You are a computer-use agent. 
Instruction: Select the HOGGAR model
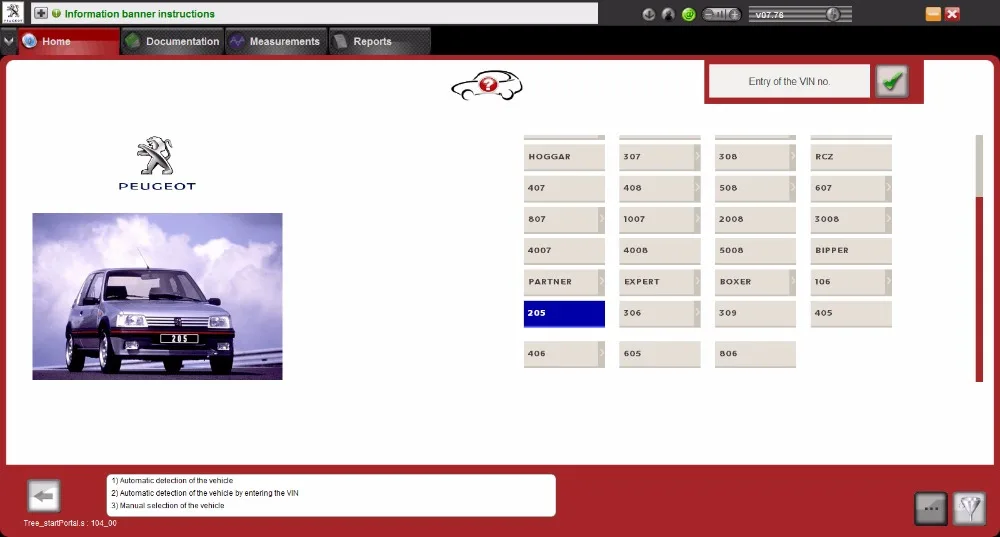point(564,157)
